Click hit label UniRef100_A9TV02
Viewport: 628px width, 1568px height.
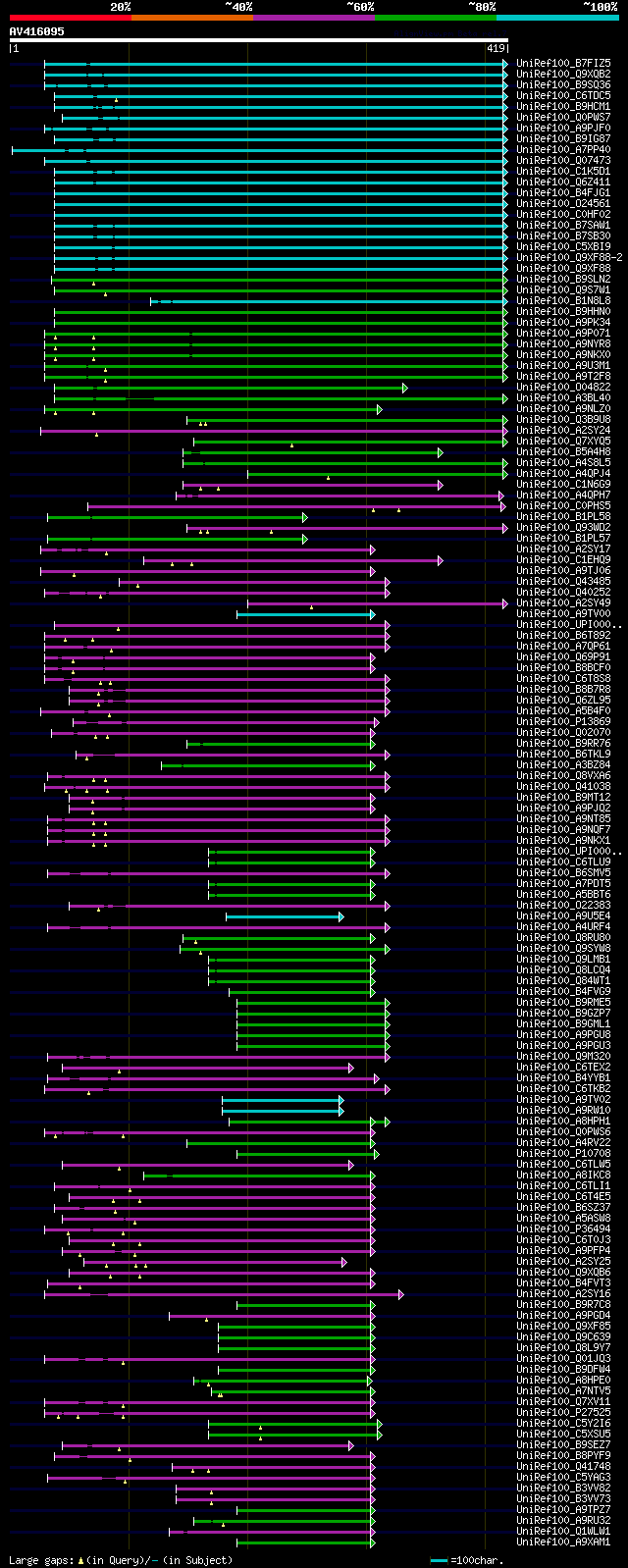click(x=563, y=1099)
